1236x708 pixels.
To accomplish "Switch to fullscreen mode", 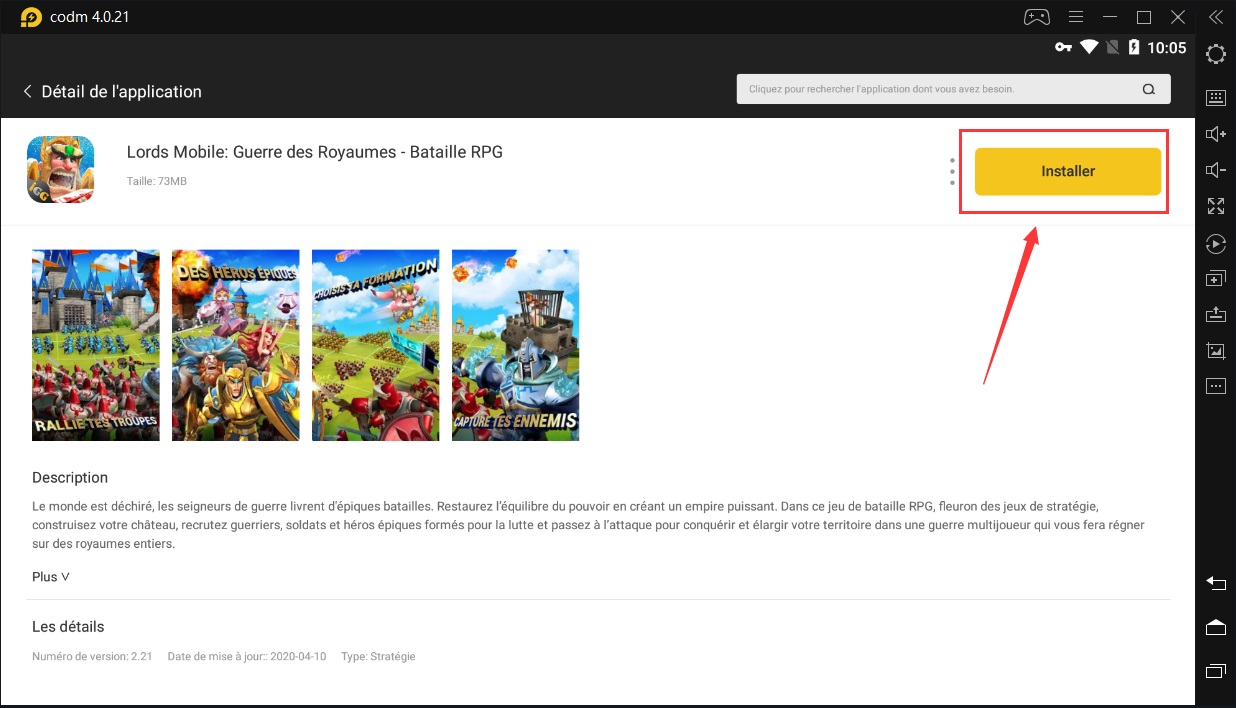I will [1215, 206].
